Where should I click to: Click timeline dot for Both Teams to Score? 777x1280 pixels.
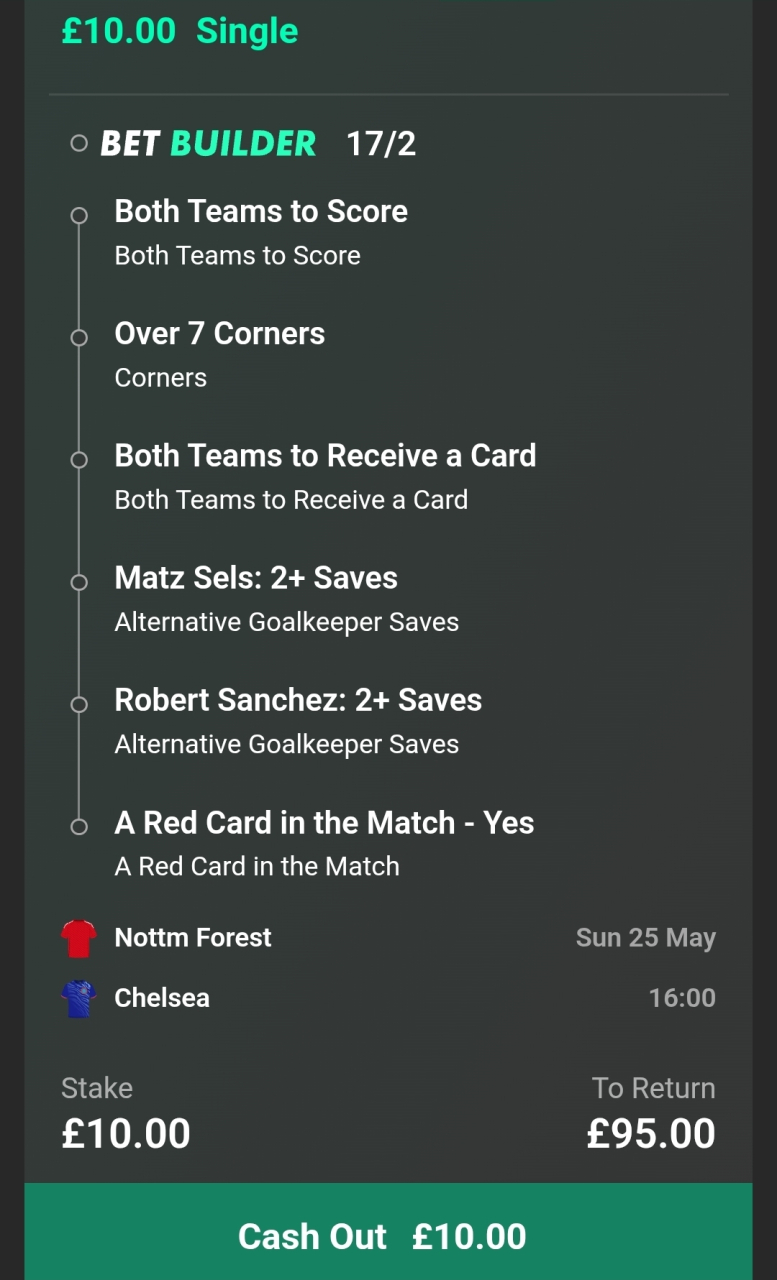[79, 215]
